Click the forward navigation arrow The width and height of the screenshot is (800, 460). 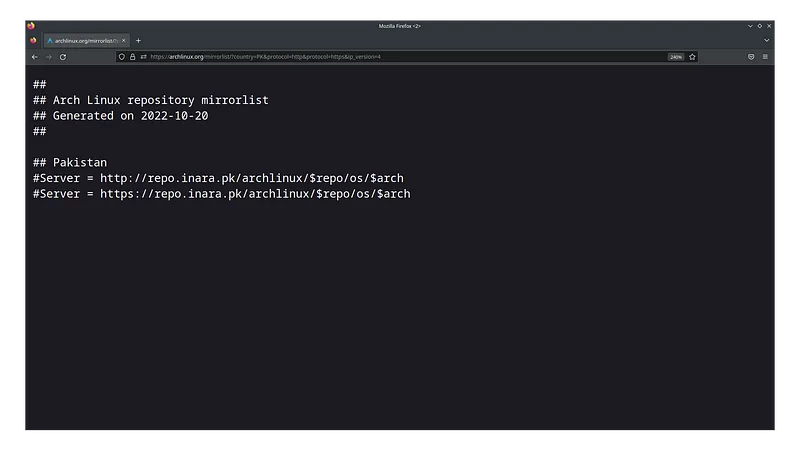[x=48, y=57]
